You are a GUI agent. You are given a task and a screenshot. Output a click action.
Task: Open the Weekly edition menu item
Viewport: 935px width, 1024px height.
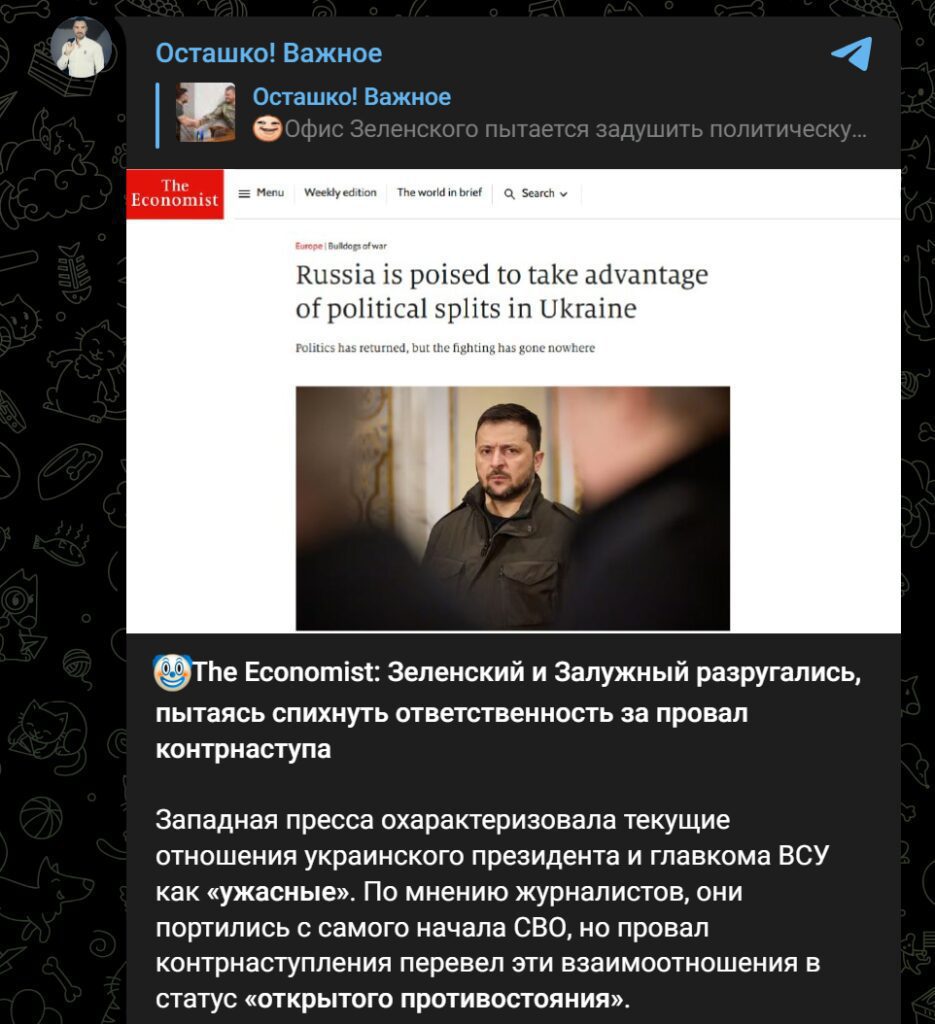point(340,193)
